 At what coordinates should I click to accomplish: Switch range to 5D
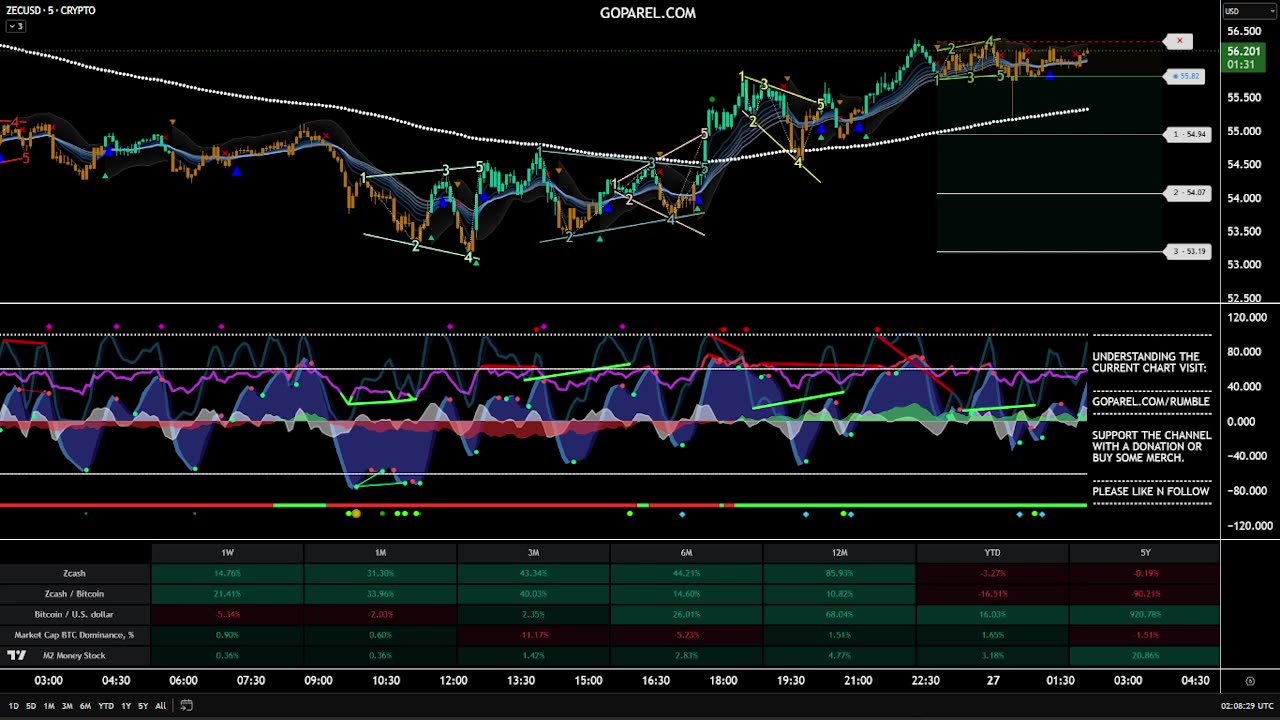(x=31, y=706)
